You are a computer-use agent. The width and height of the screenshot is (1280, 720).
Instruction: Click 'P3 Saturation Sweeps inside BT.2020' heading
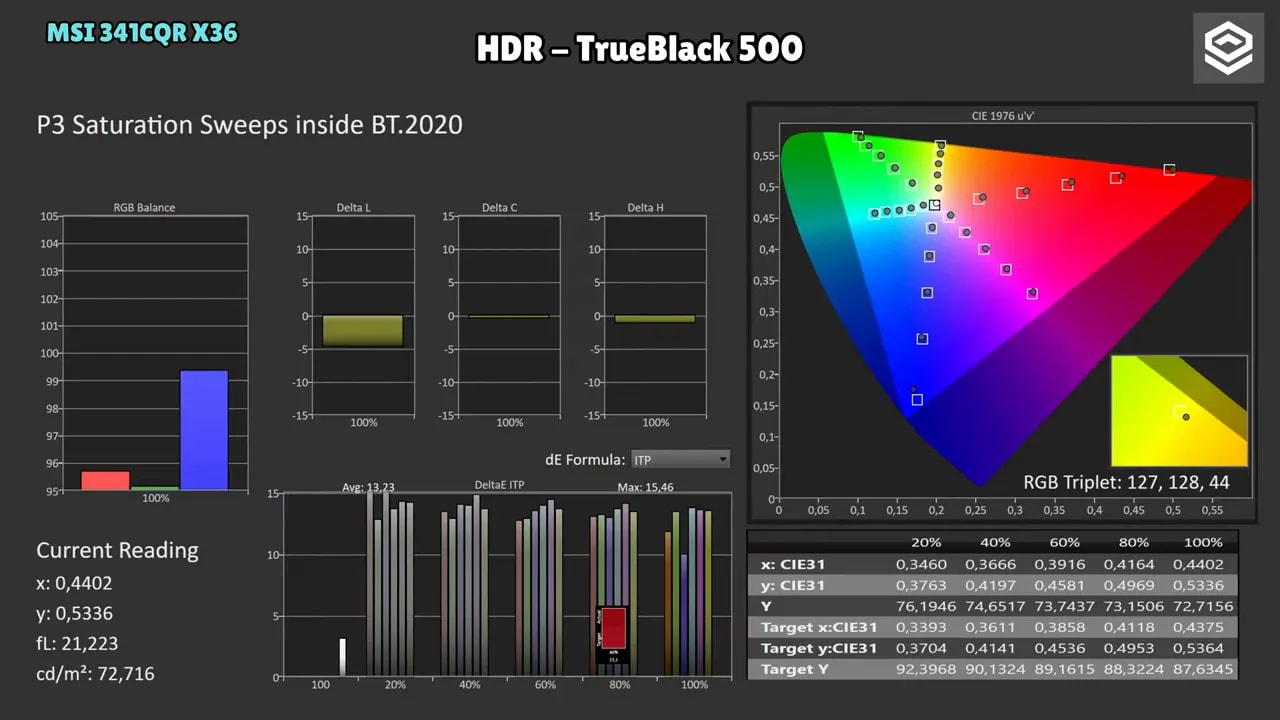coord(249,125)
